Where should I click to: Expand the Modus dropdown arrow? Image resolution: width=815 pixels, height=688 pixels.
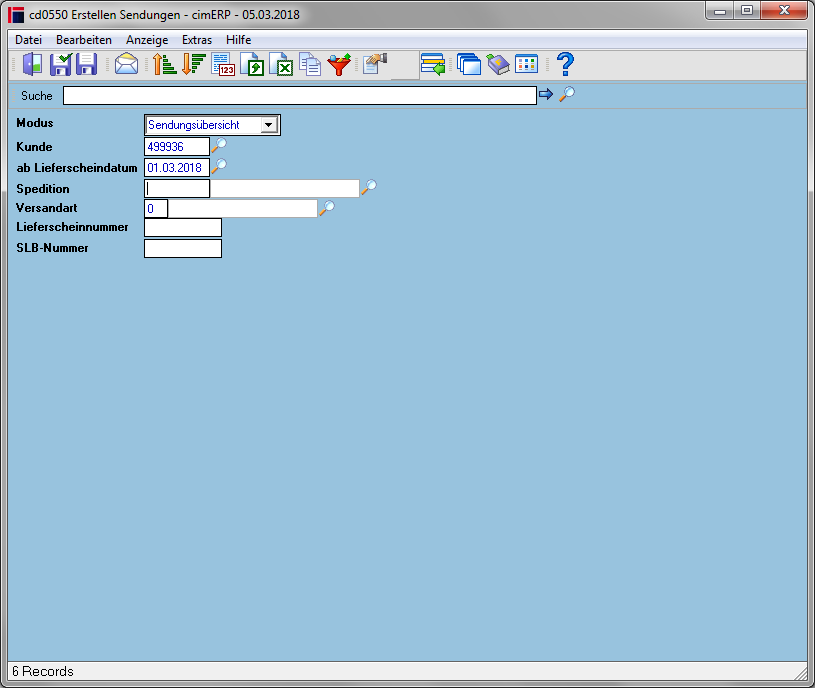tap(269, 125)
